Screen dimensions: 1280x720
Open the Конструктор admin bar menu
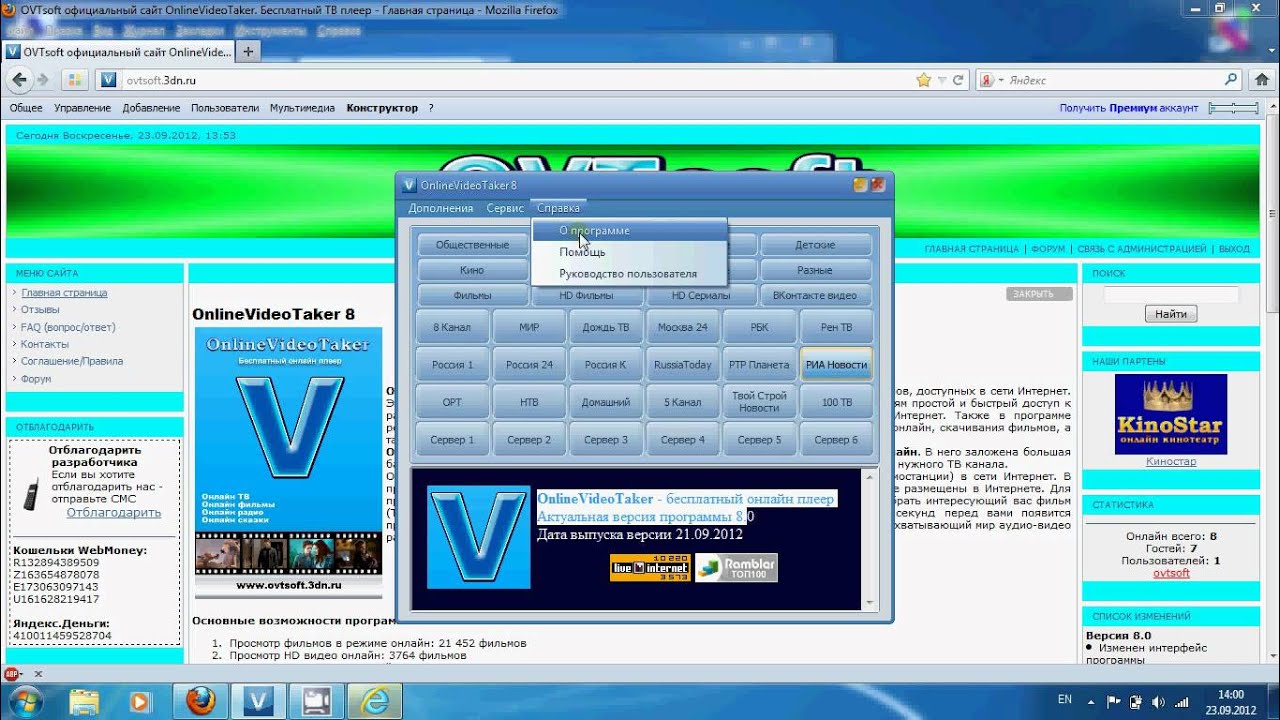(x=382, y=108)
